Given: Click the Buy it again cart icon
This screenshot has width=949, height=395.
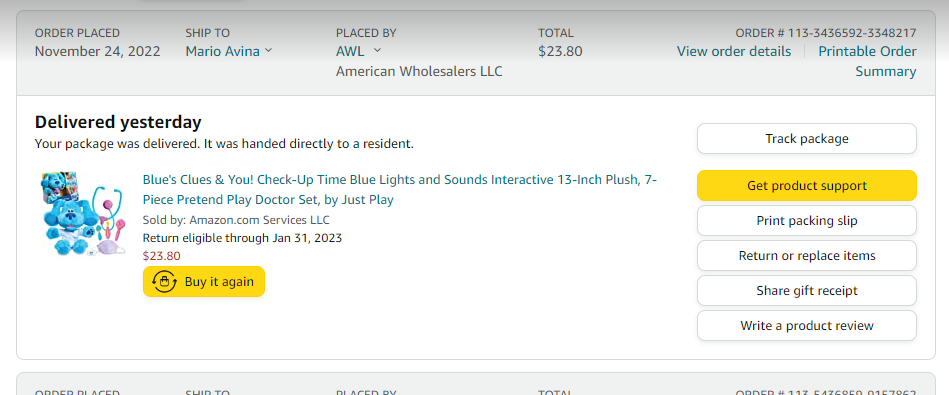Looking at the screenshot, I should point(165,282).
